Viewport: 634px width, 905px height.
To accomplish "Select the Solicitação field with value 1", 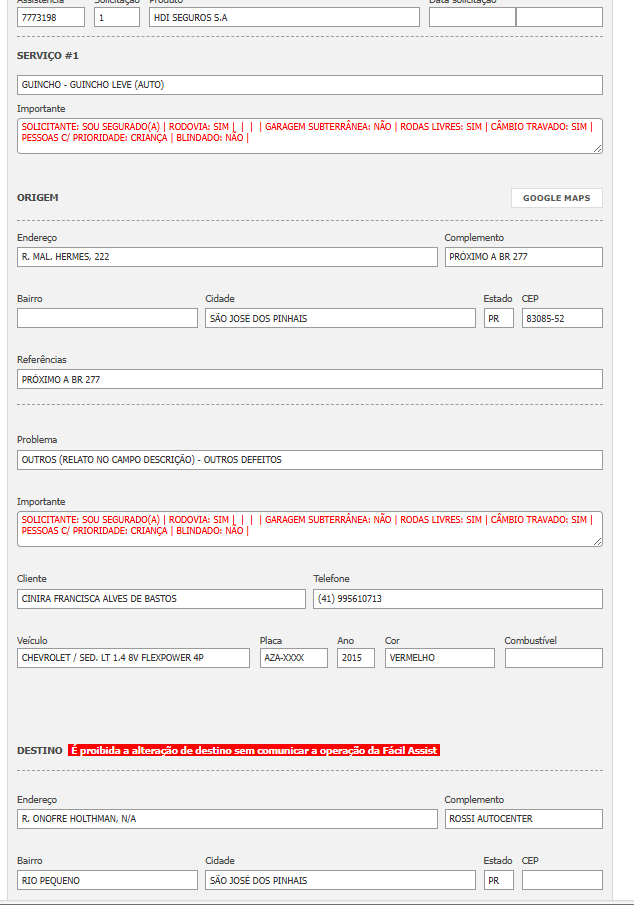I will tap(117, 17).
